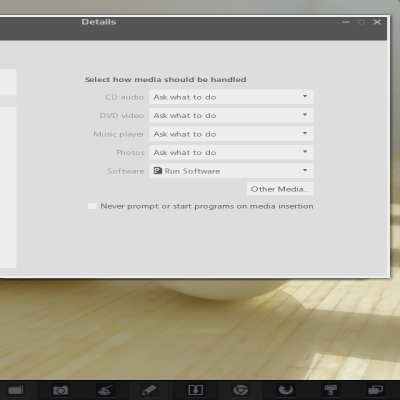The height and width of the screenshot is (400, 400).
Task: Click the file manager icon in taskbar
Action: click(x=15, y=390)
